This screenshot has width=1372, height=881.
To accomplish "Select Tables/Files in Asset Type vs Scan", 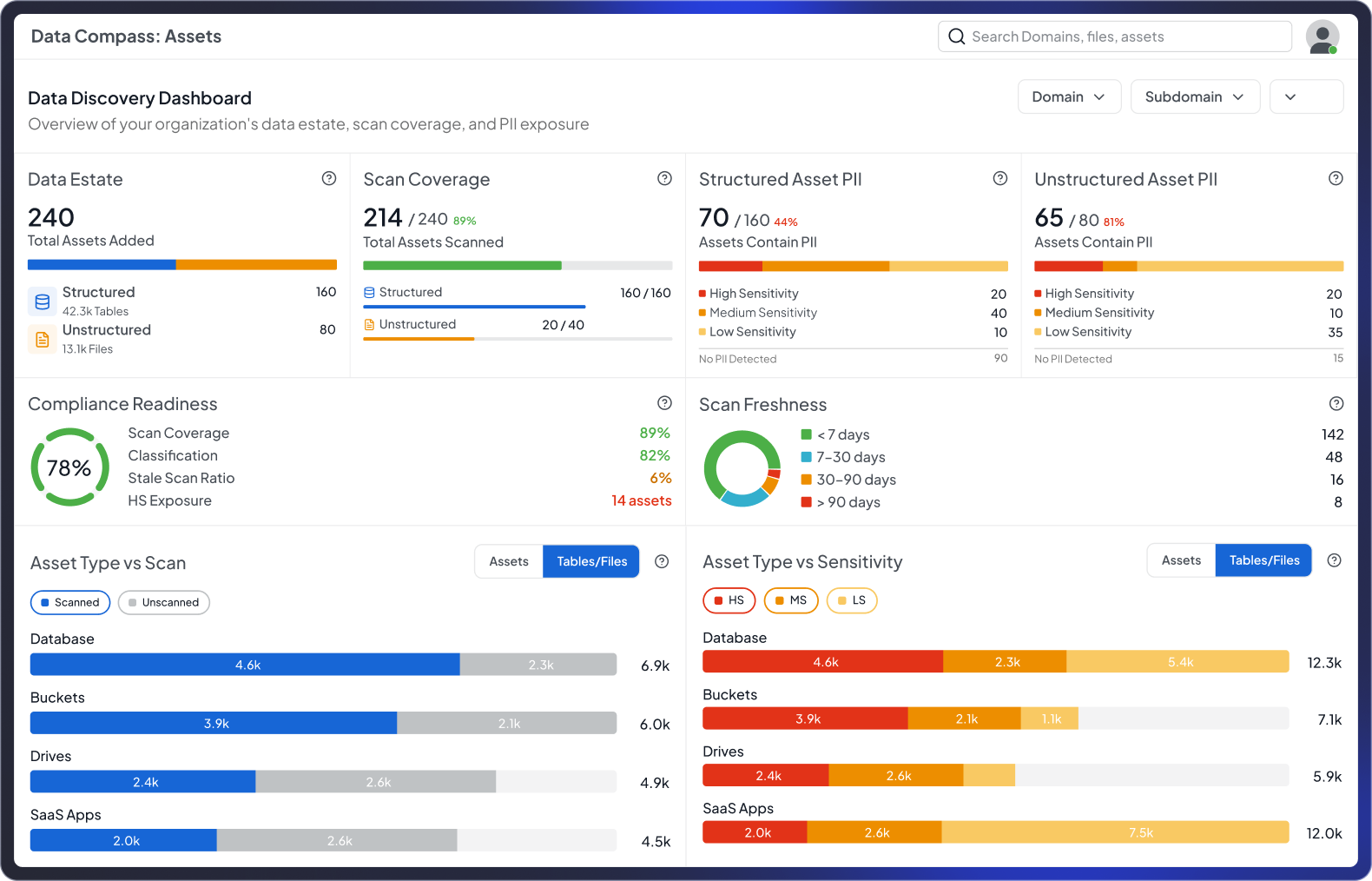I will click(591, 561).
